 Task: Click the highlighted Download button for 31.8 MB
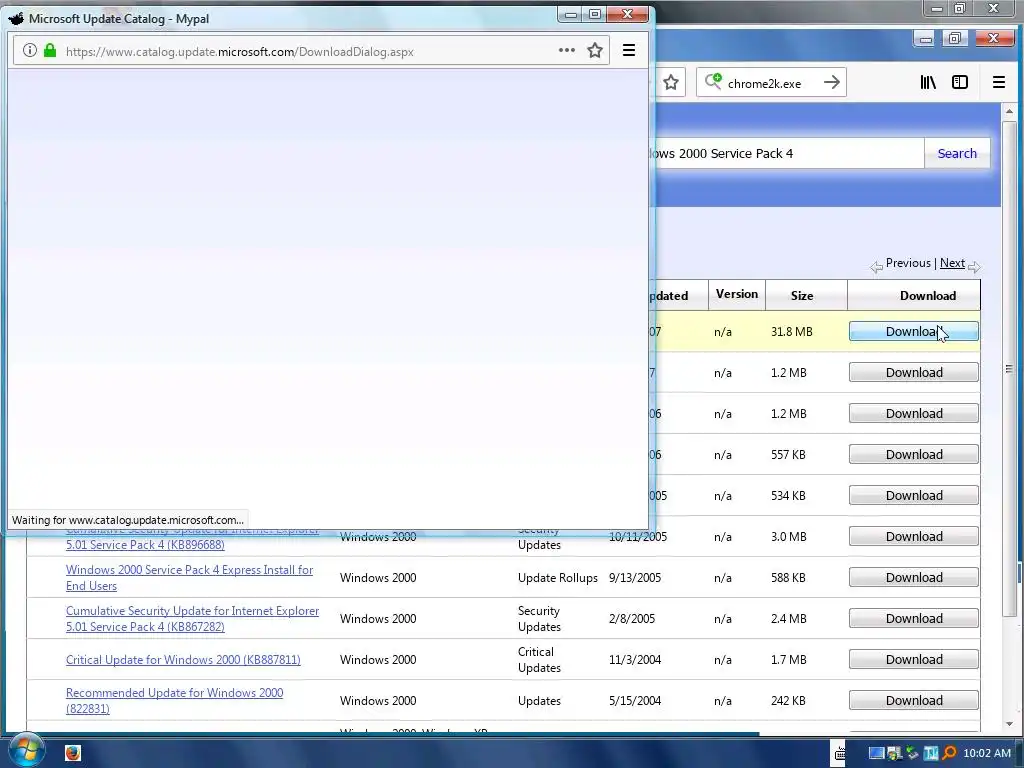(914, 331)
